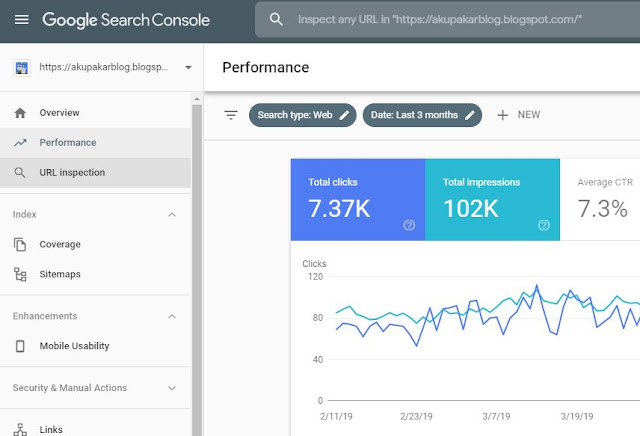Click the sidebar scrollbar thumb
This screenshot has height=436, width=640.
pos(197,269)
